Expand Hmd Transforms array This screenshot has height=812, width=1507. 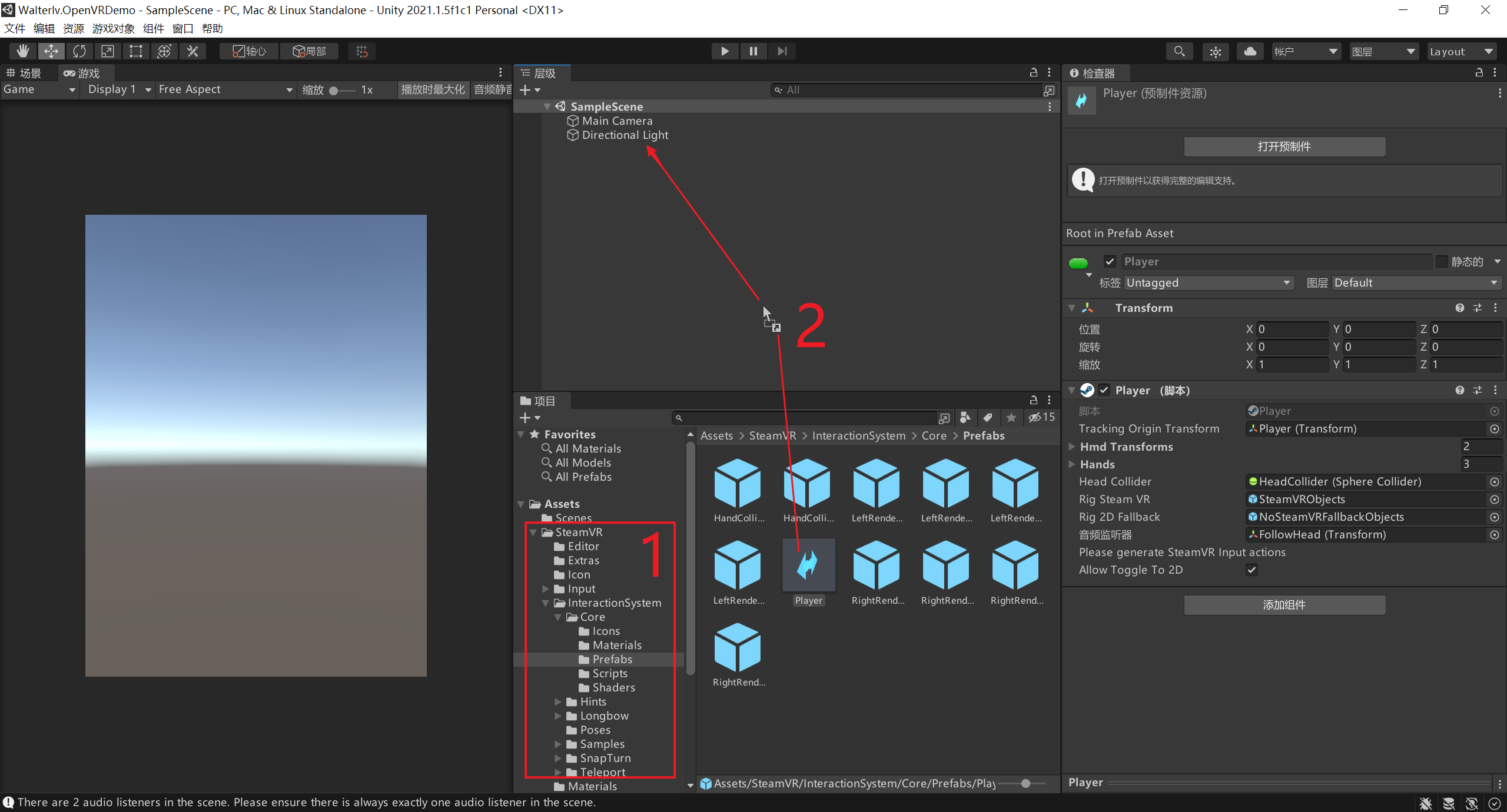pyautogui.click(x=1072, y=447)
